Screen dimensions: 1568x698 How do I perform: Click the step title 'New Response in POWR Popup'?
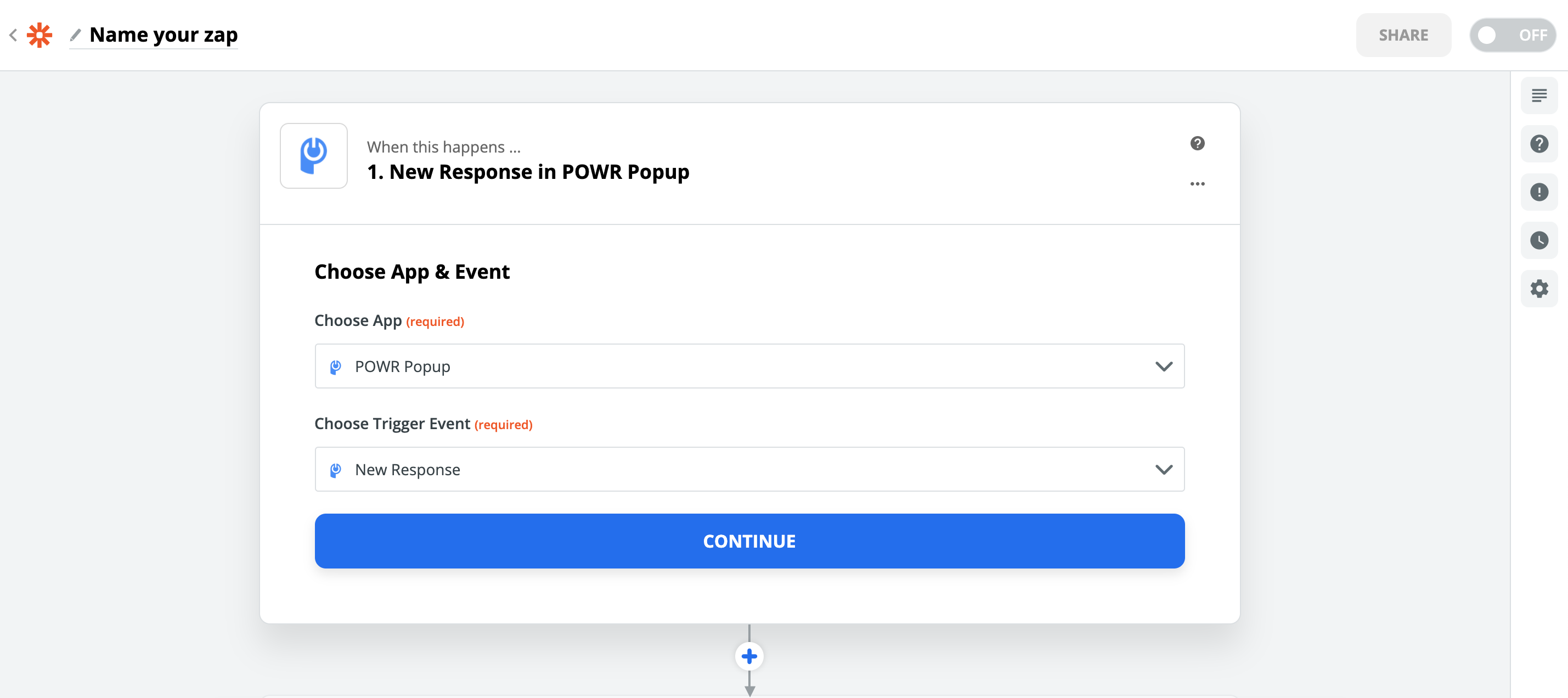pos(528,172)
